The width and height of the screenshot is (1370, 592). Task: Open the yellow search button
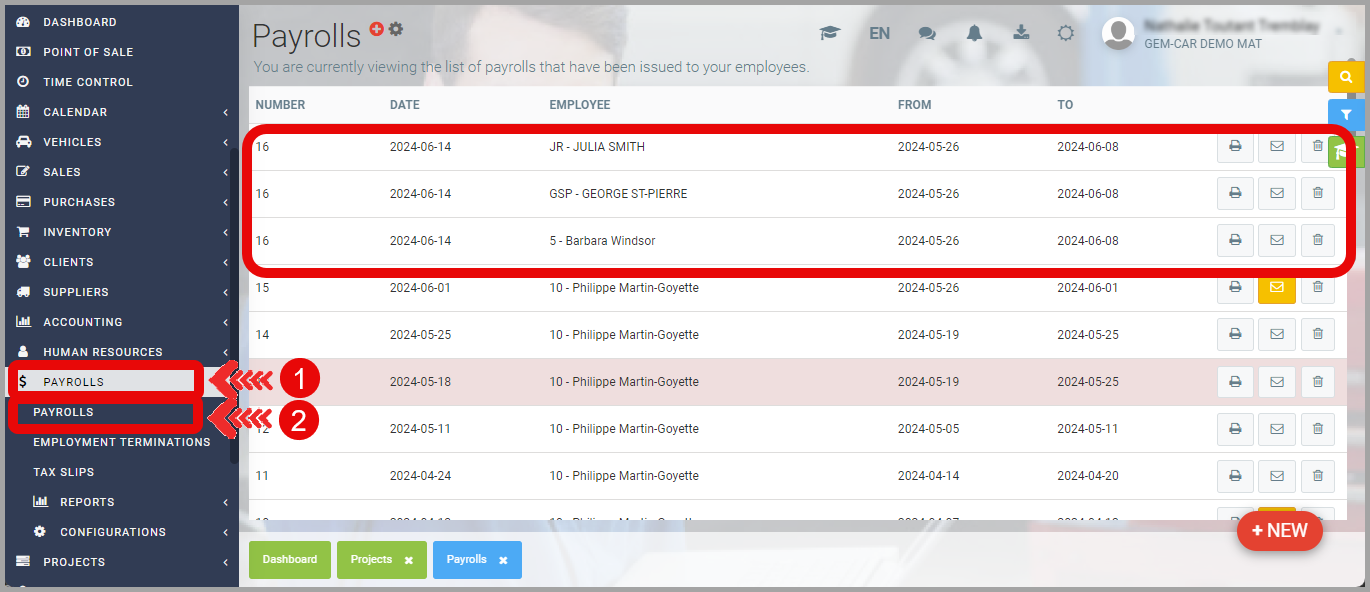[x=1346, y=77]
